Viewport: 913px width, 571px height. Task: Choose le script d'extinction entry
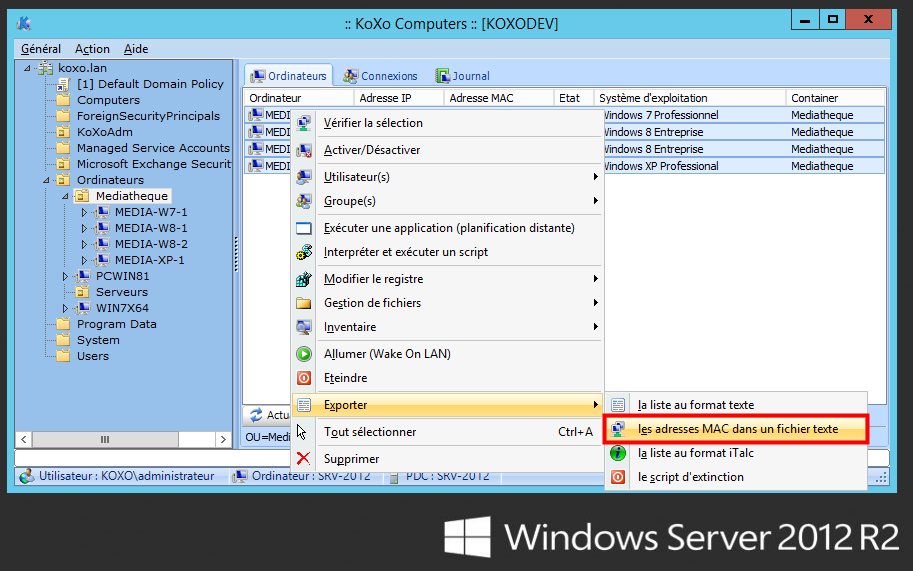(737, 477)
